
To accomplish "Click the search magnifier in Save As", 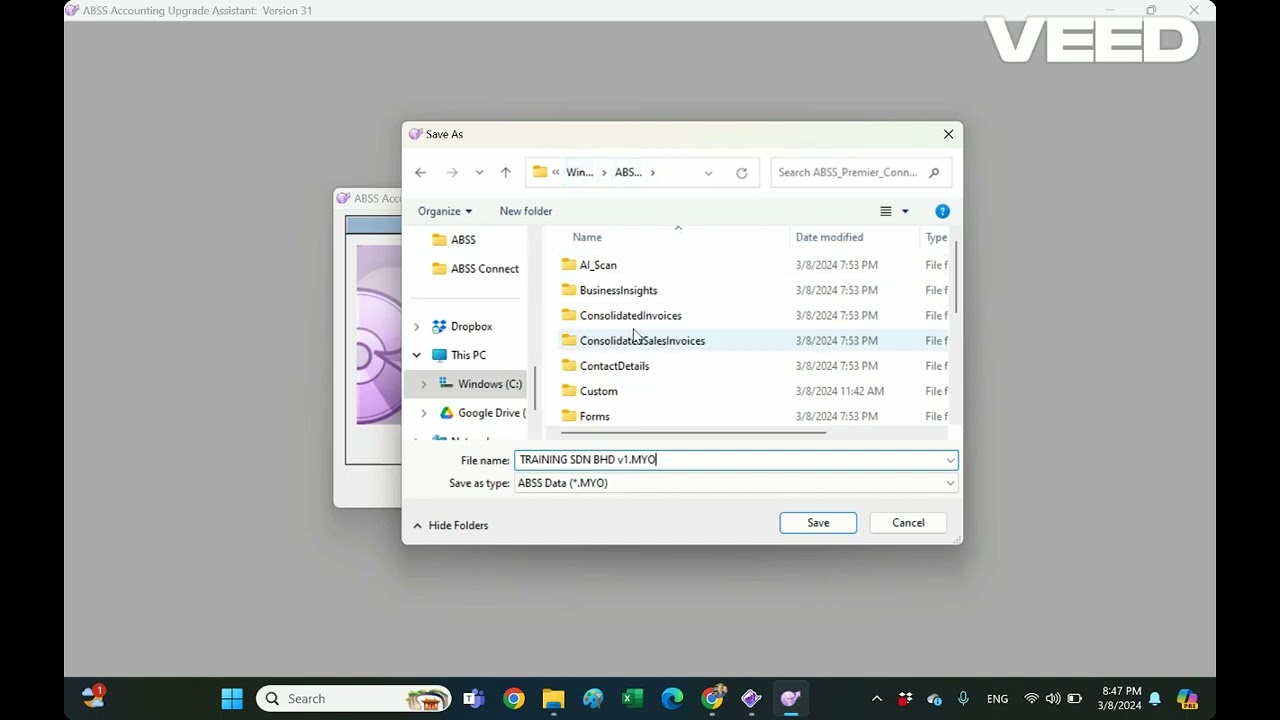I will (934, 172).
